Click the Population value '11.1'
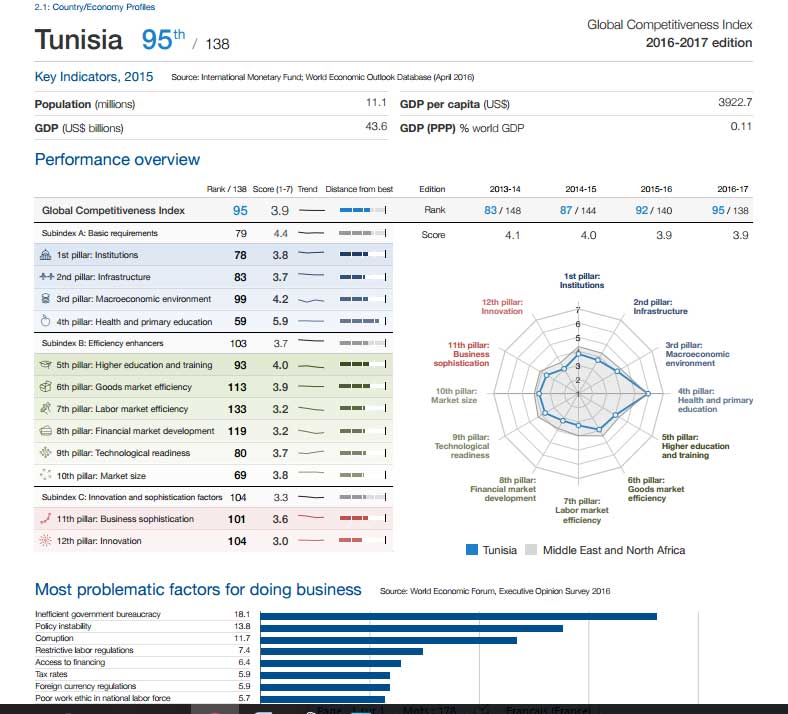 376,103
